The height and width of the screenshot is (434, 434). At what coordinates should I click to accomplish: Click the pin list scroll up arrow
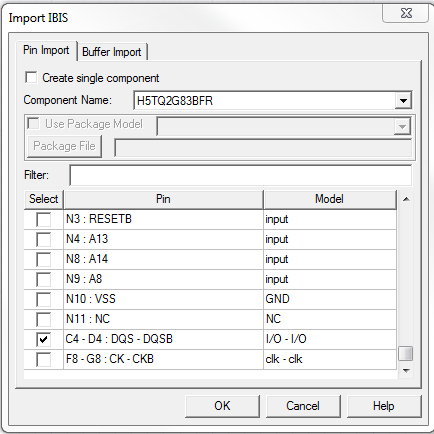(406, 199)
